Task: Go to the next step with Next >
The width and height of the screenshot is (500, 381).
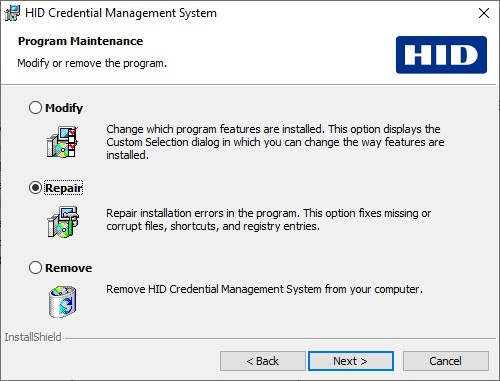Action: pyautogui.click(x=351, y=361)
